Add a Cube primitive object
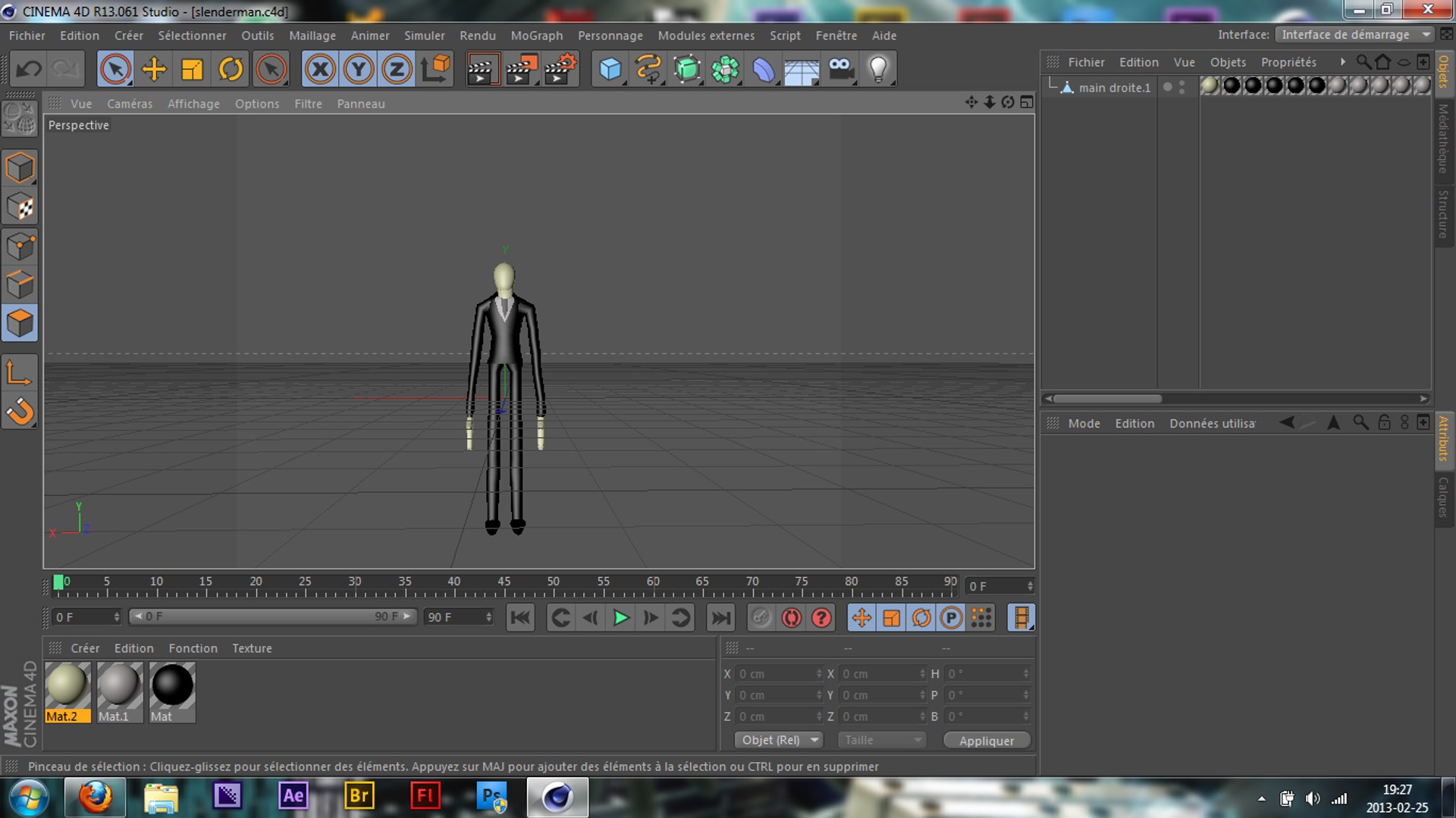 point(610,69)
